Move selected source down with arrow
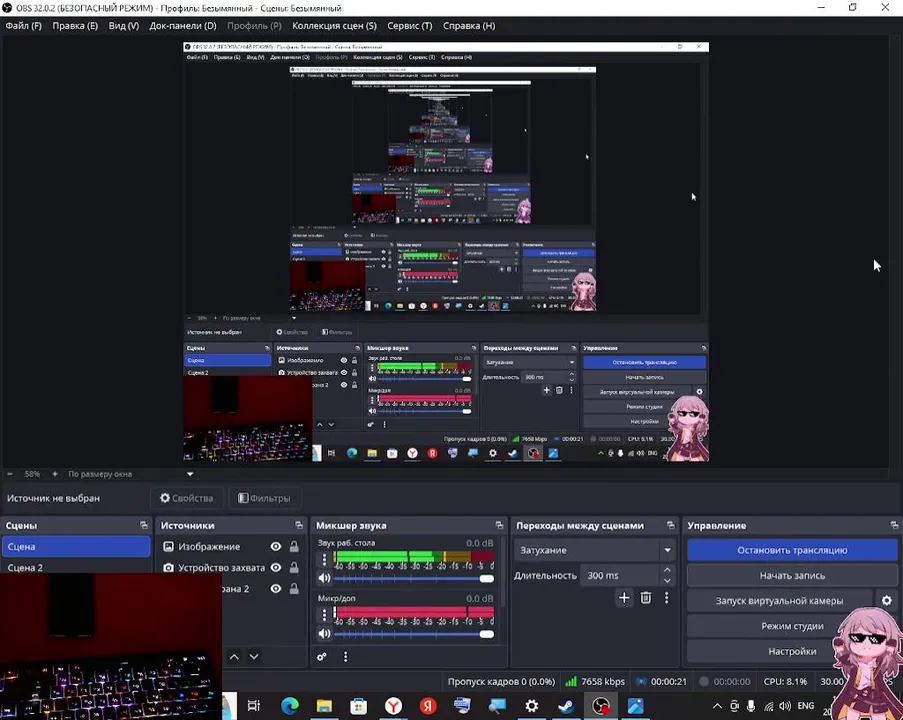Viewport: 903px width, 720px height. (254, 657)
